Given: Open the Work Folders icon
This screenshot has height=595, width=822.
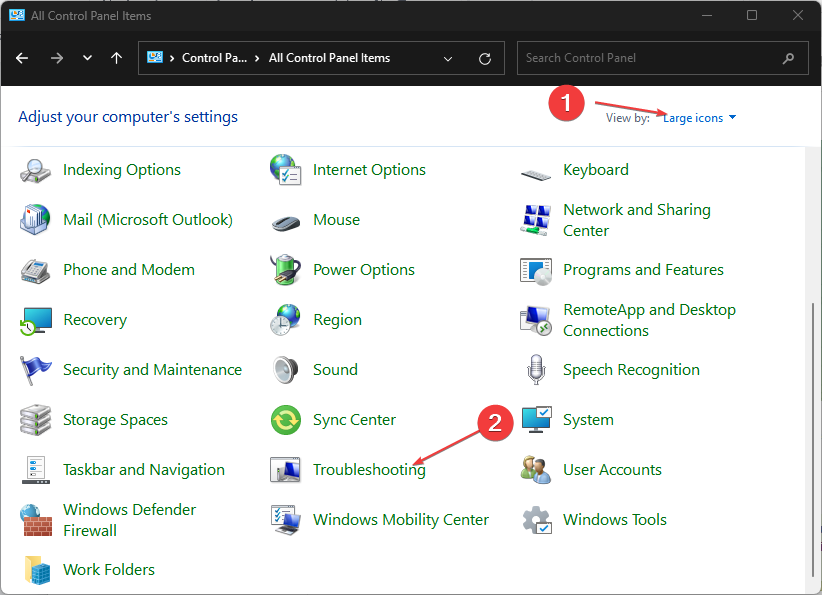Looking at the screenshot, I should tap(36, 570).
